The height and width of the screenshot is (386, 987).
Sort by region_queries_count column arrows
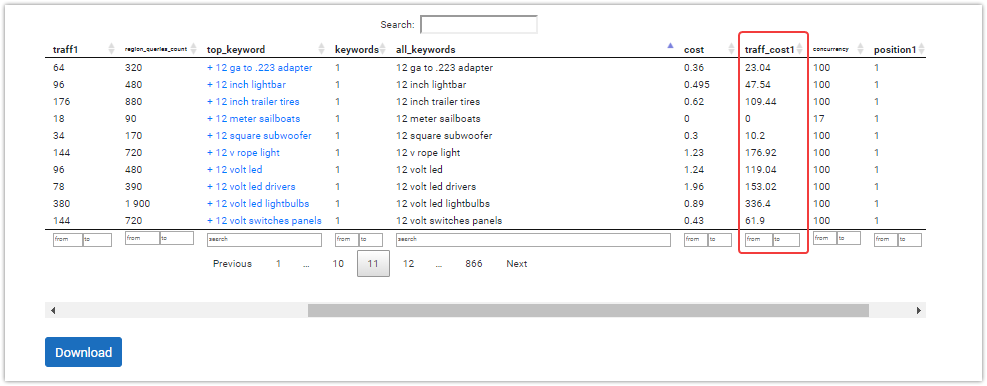point(194,49)
